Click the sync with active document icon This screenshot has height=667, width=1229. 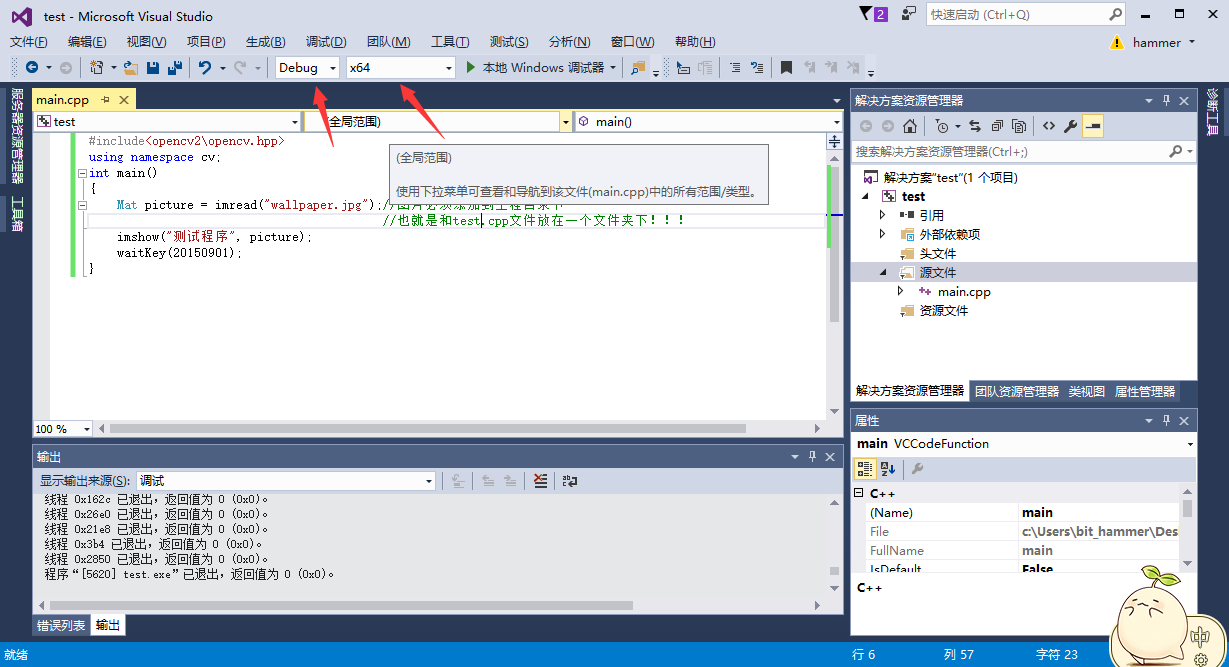point(975,126)
